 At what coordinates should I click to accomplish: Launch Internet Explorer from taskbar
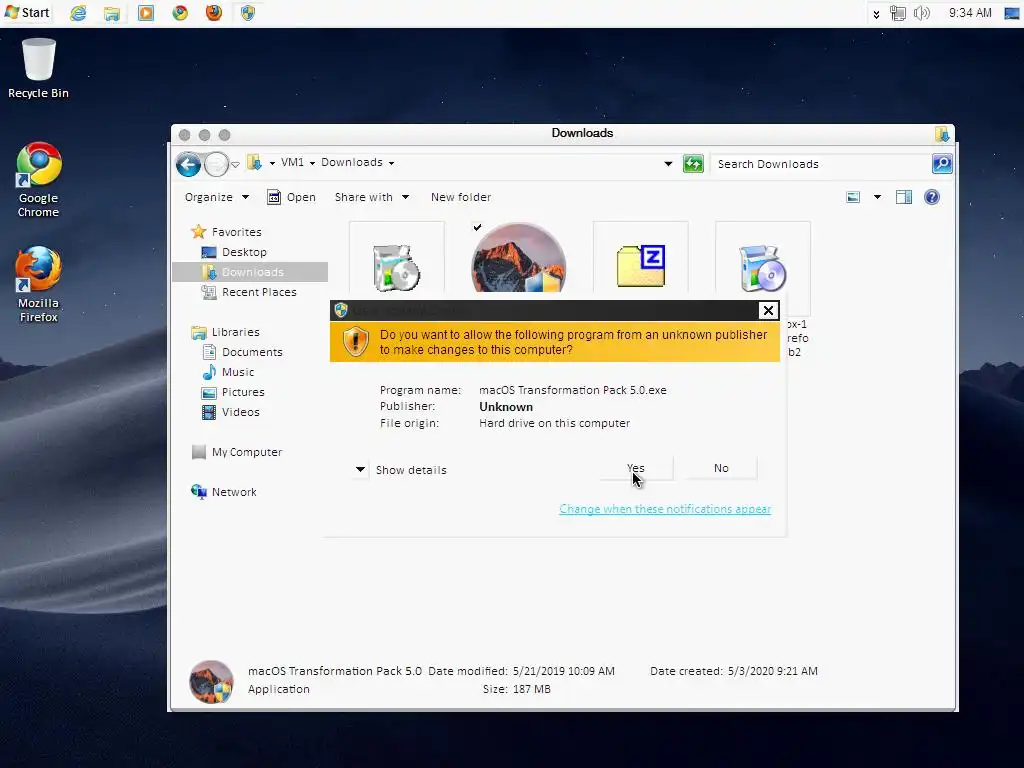78,12
